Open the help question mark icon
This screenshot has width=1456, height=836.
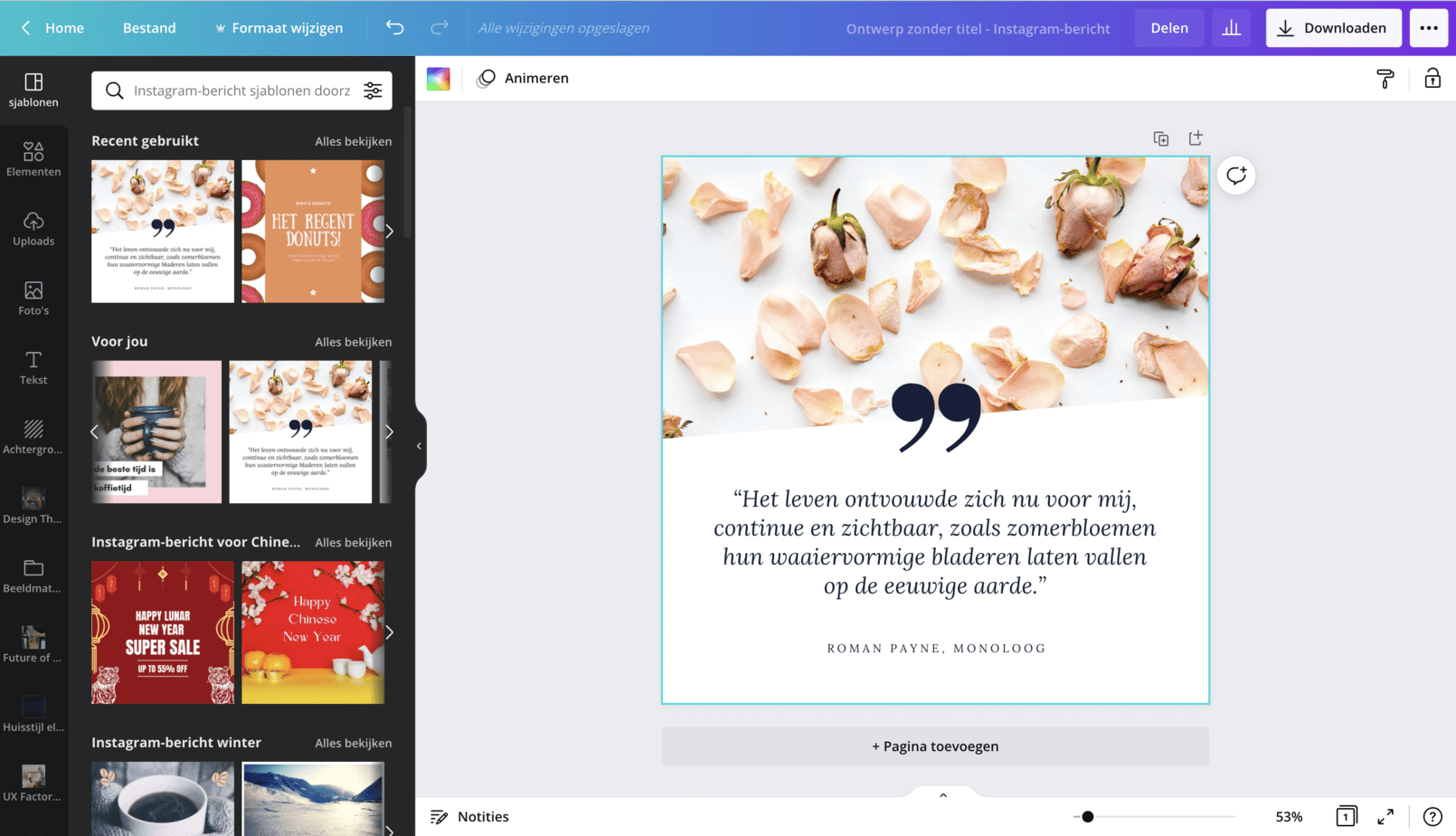click(1432, 817)
